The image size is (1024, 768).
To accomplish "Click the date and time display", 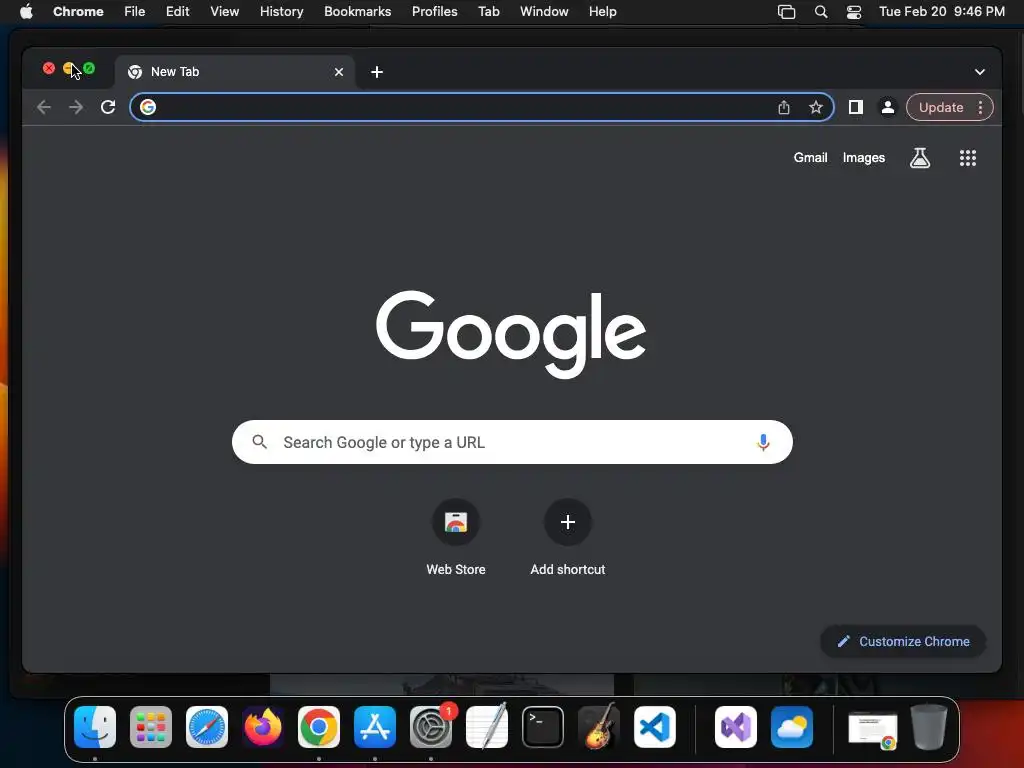I will [942, 12].
